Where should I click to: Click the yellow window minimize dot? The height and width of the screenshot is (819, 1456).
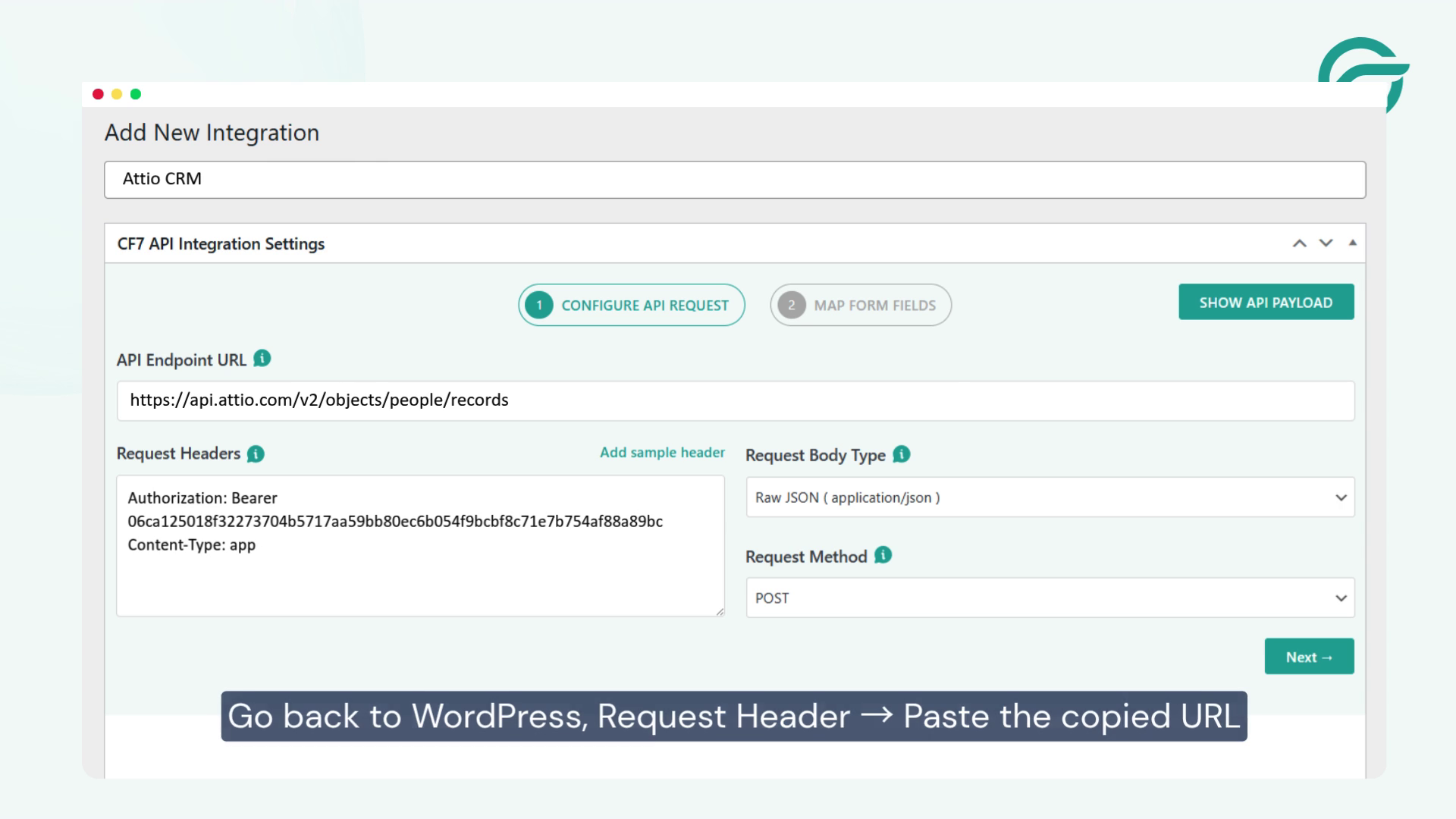click(117, 94)
